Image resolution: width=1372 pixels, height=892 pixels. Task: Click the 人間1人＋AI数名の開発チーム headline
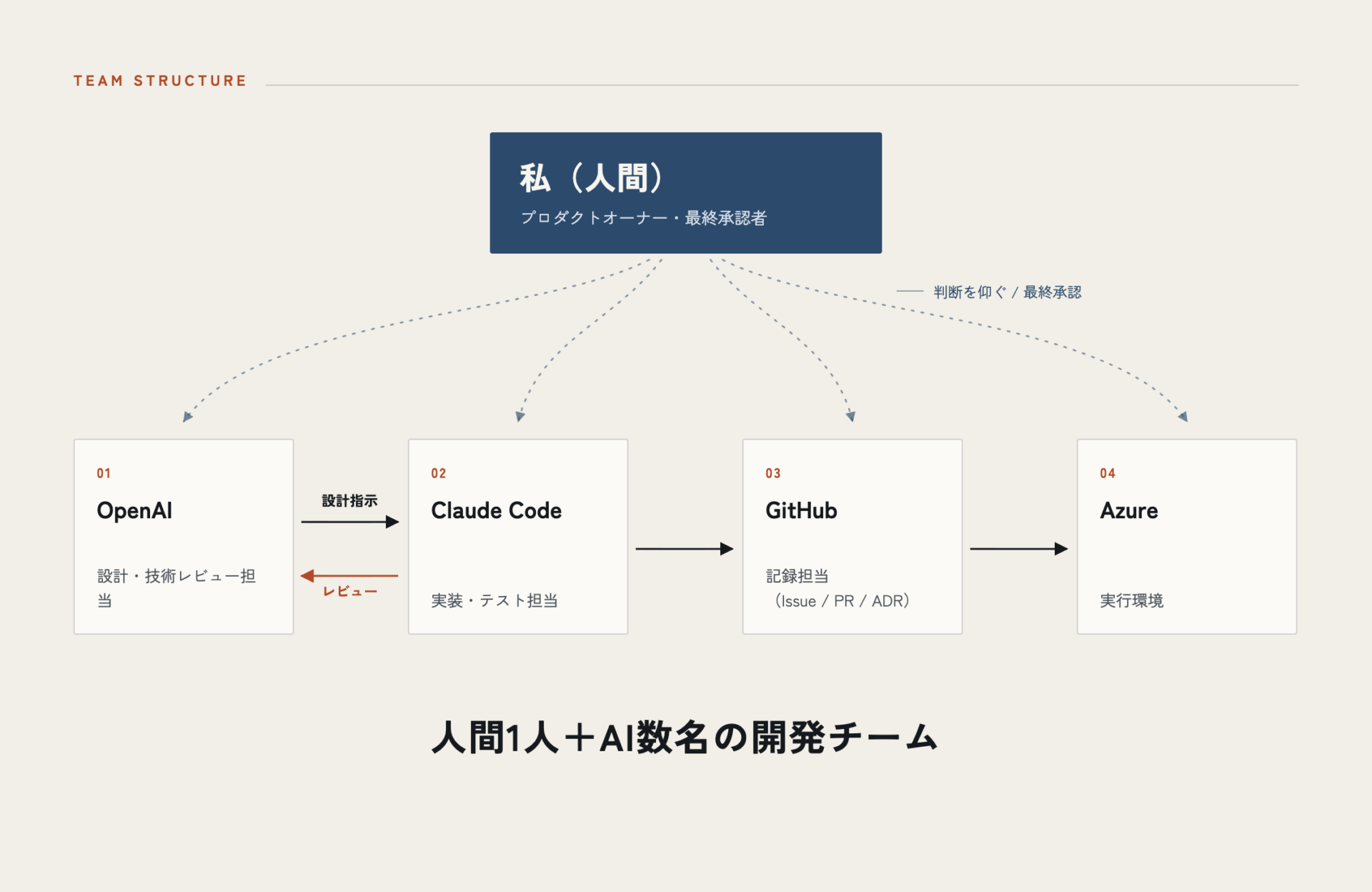[685, 738]
